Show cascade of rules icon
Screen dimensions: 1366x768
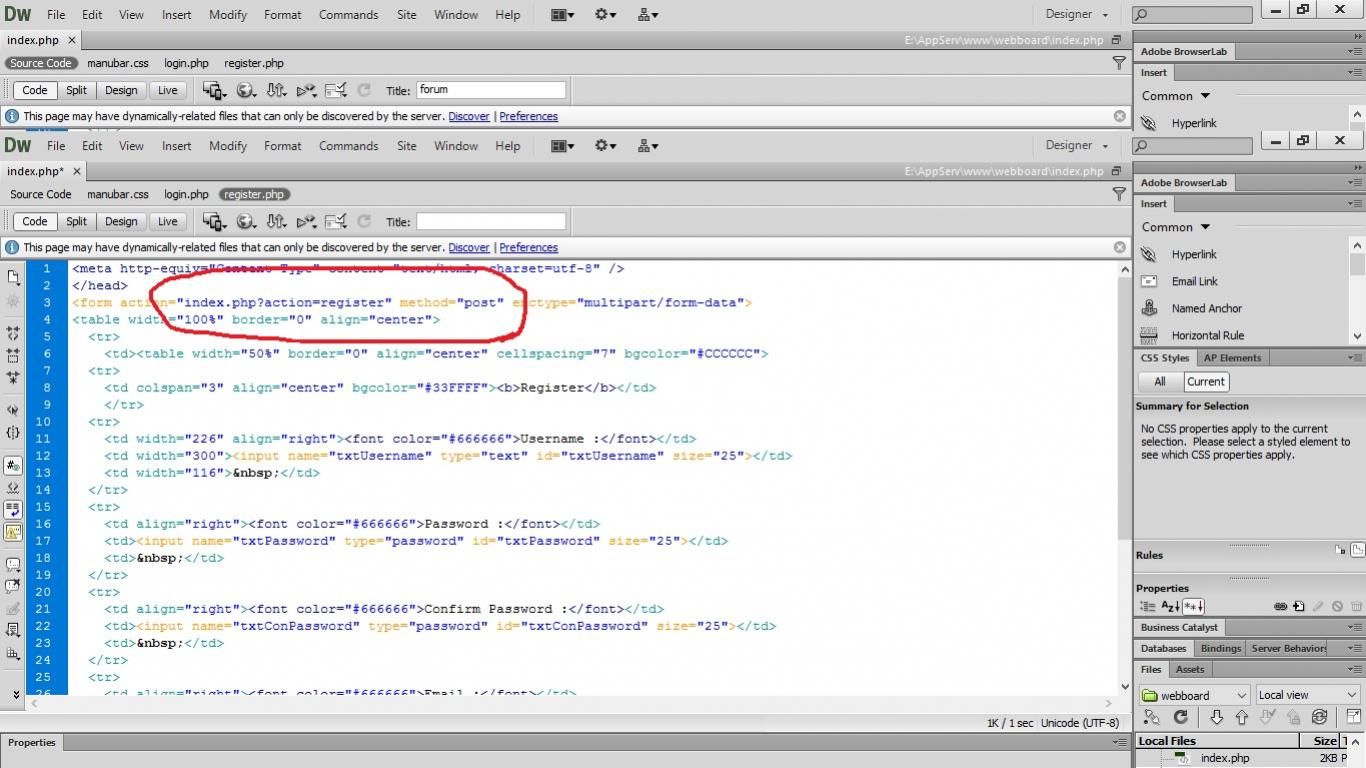(1357, 550)
